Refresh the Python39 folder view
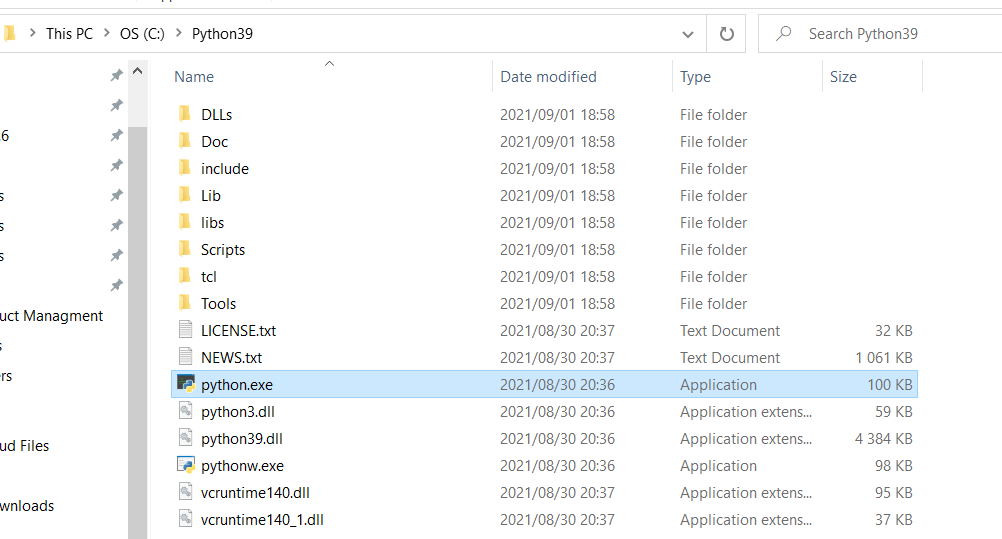 click(x=727, y=34)
